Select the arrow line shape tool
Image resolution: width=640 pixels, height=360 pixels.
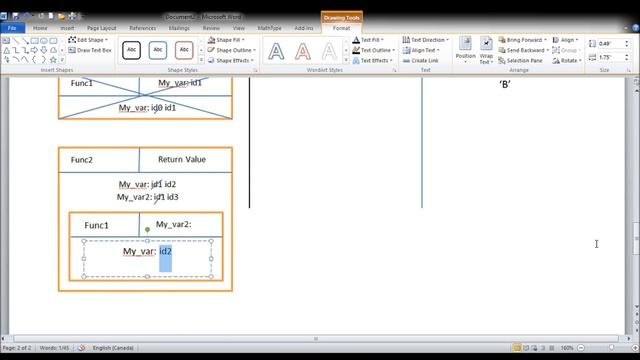(25, 41)
